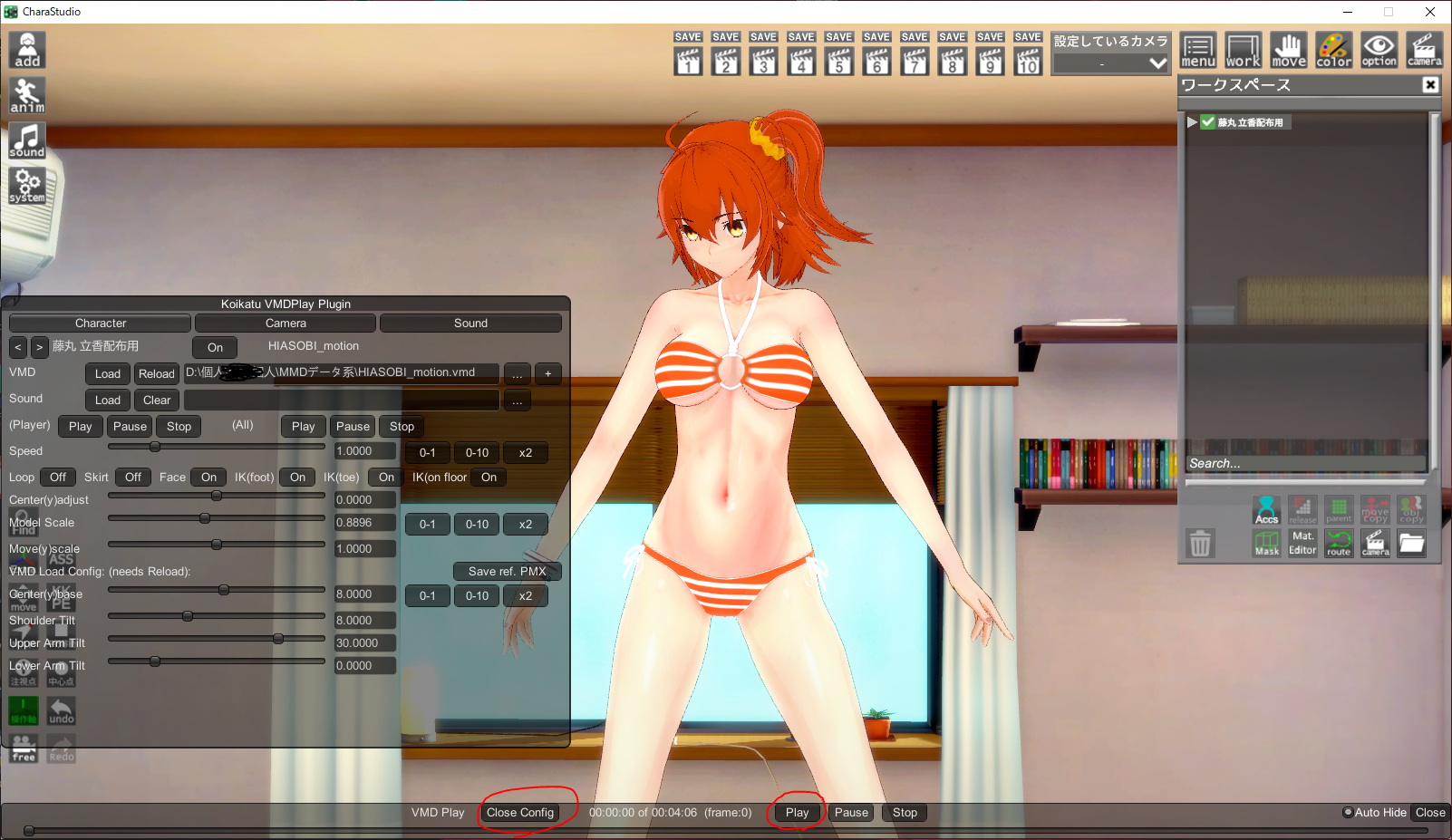The image size is (1452, 840).
Task: Open the Mat. Editor tool
Action: [x=1302, y=543]
